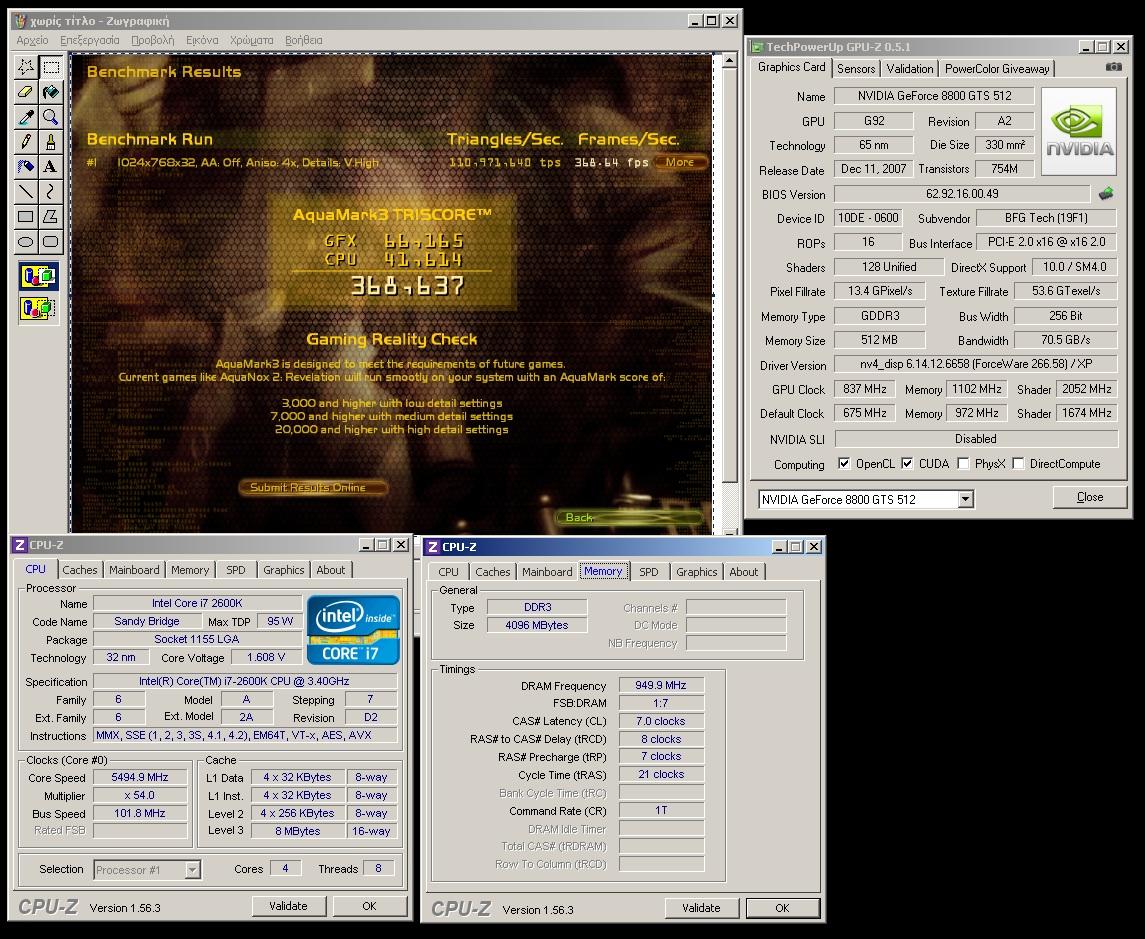Viewport: 1145px width, 939px height.
Task: Open the Mainboard tab in the left CPU-Z window
Action: [134, 570]
